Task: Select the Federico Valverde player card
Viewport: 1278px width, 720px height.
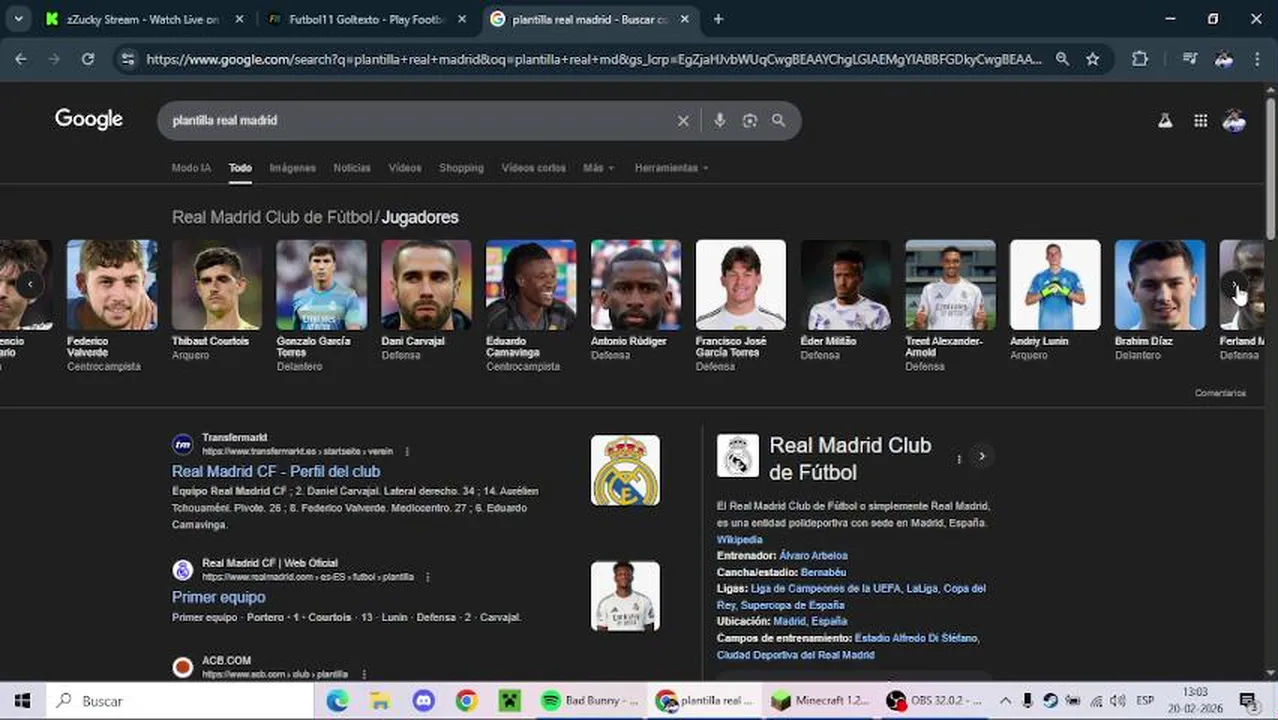Action: pyautogui.click(x=112, y=305)
